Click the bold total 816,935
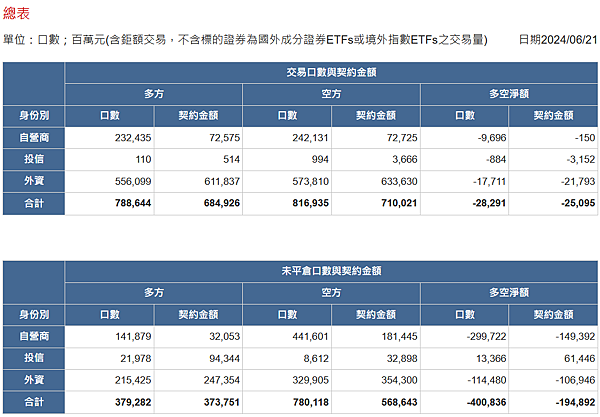The width and height of the screenshot is (600, 417). point(287,204)
